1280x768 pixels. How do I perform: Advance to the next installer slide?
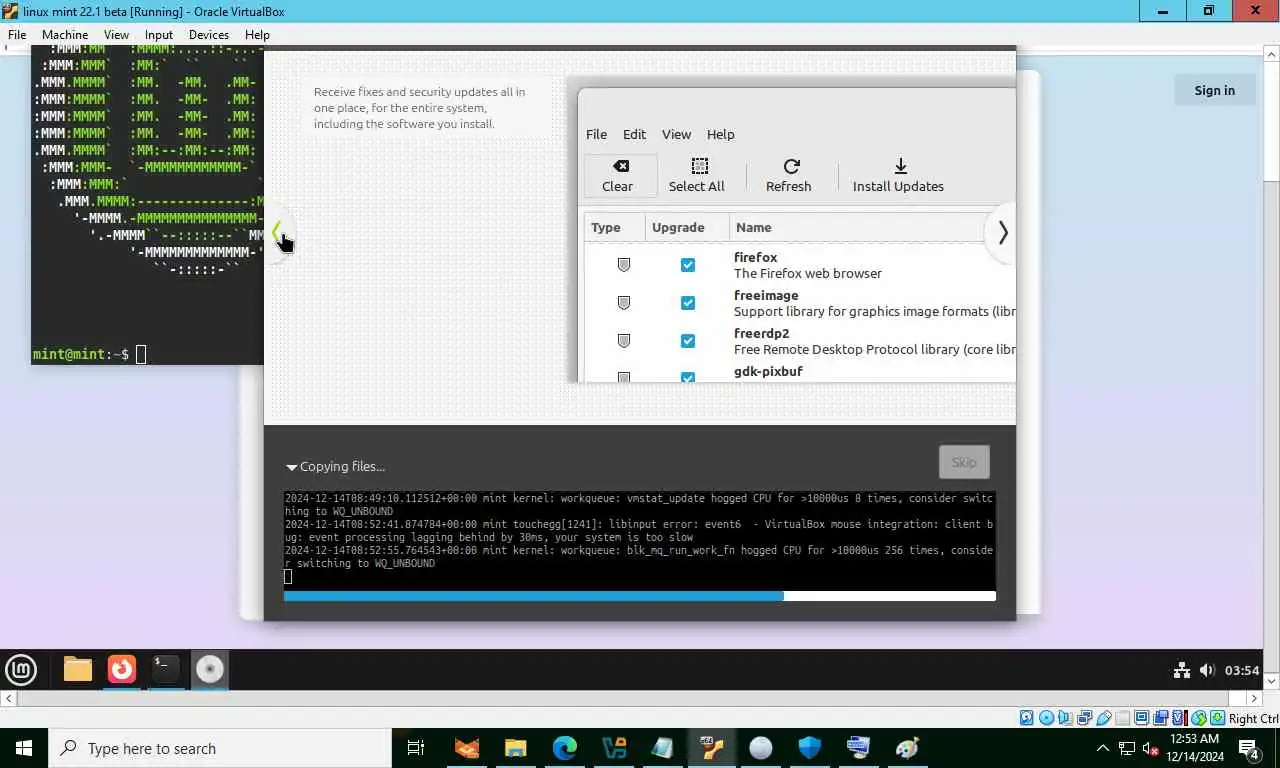click(x=1002, y=232)
